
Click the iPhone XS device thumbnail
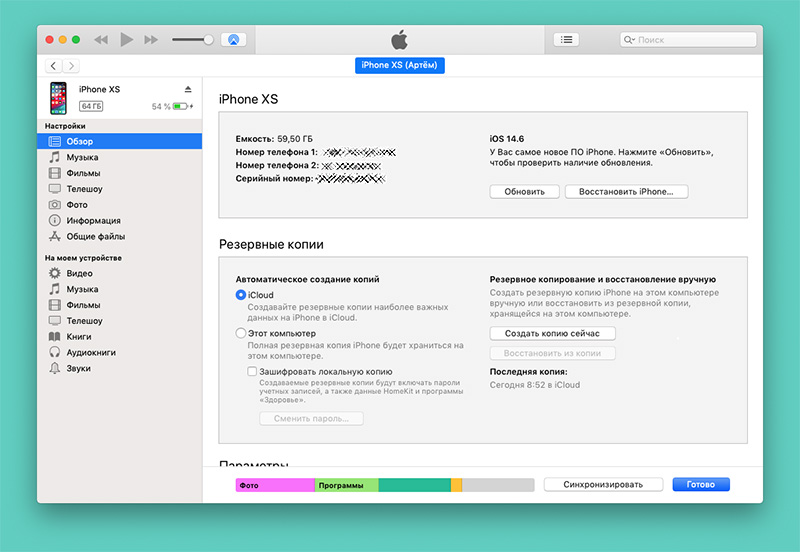pyautogui.click(x=58, y=98)
